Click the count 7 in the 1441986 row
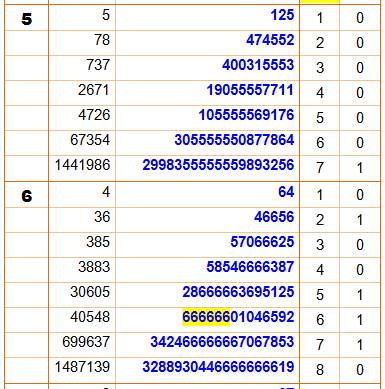This screenshot has width=385, height=389. tap(320, 168)
